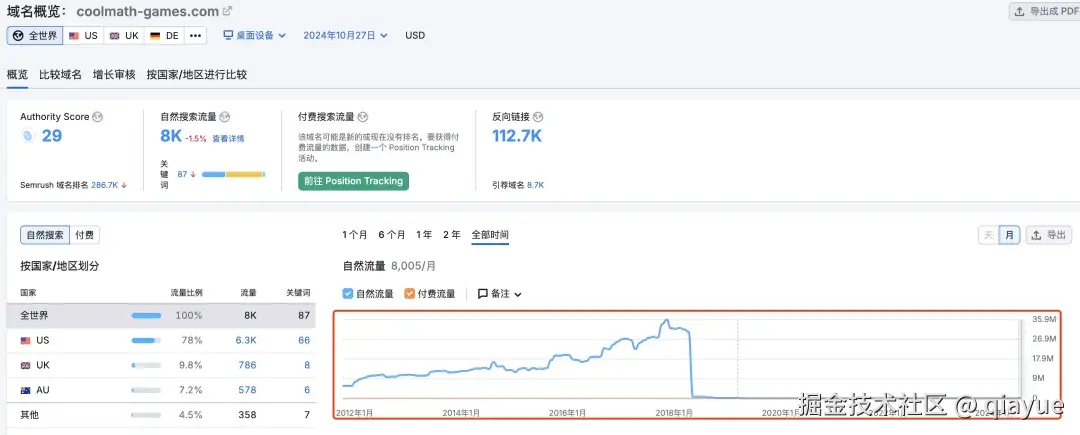Click US flag in country table
The height and width of the screenshot is (435, 1080).
coord(25,340)
